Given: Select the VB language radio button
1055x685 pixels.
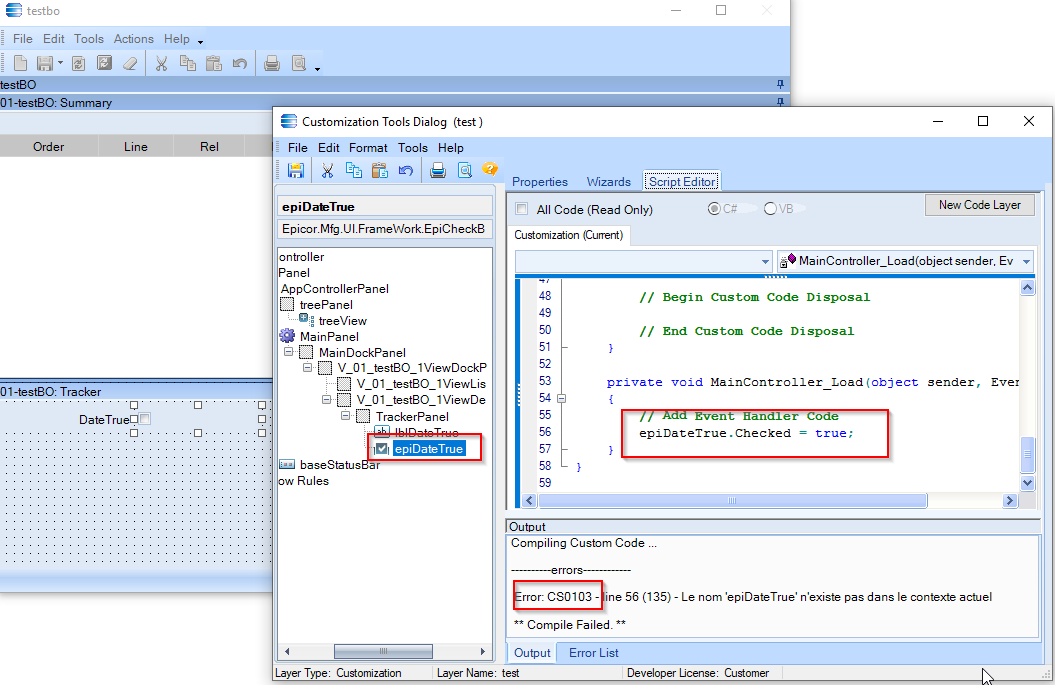Looking at the screenshot, I should click(770, 209).
